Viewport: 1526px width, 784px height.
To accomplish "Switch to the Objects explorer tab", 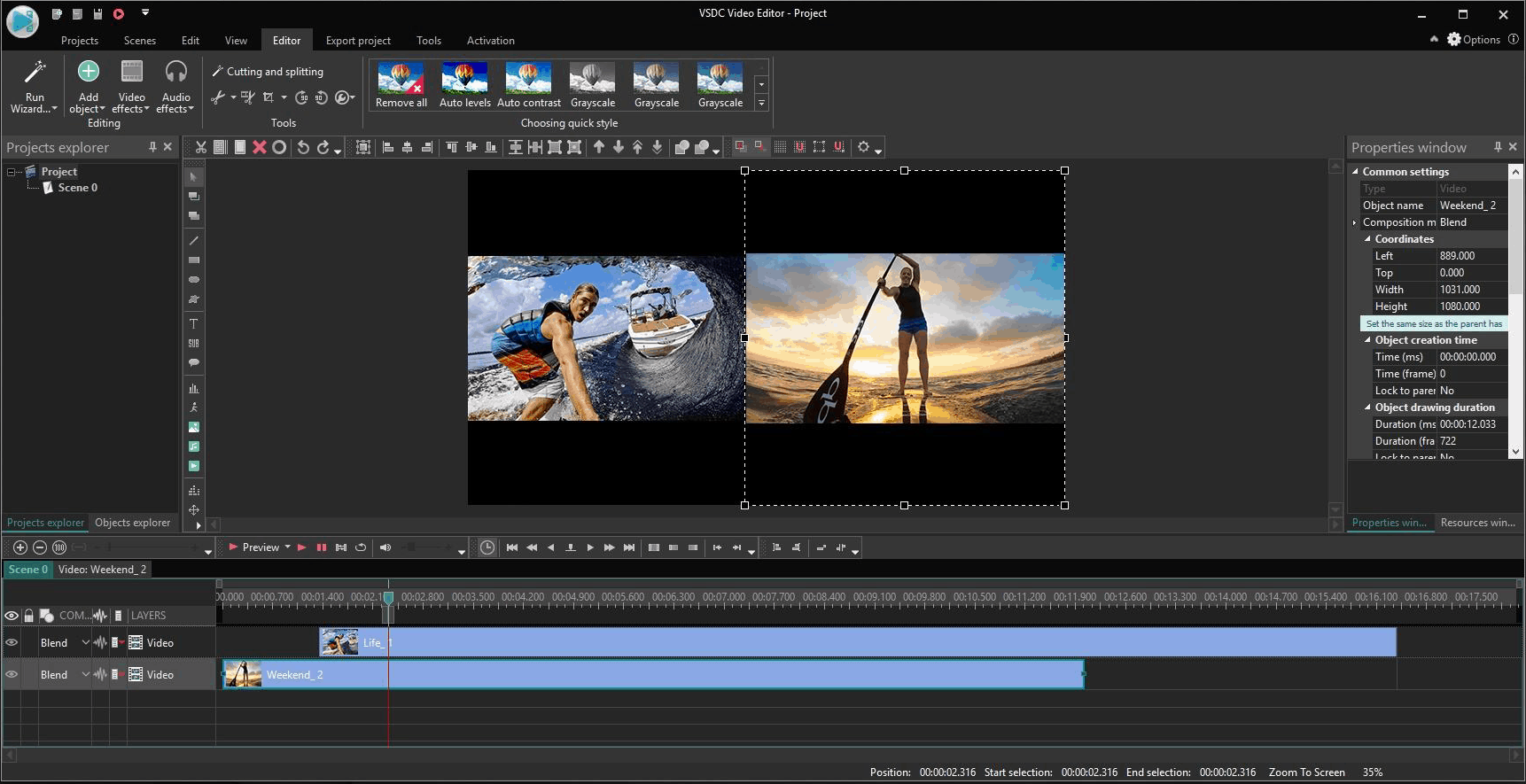I will tap(133, 523).
